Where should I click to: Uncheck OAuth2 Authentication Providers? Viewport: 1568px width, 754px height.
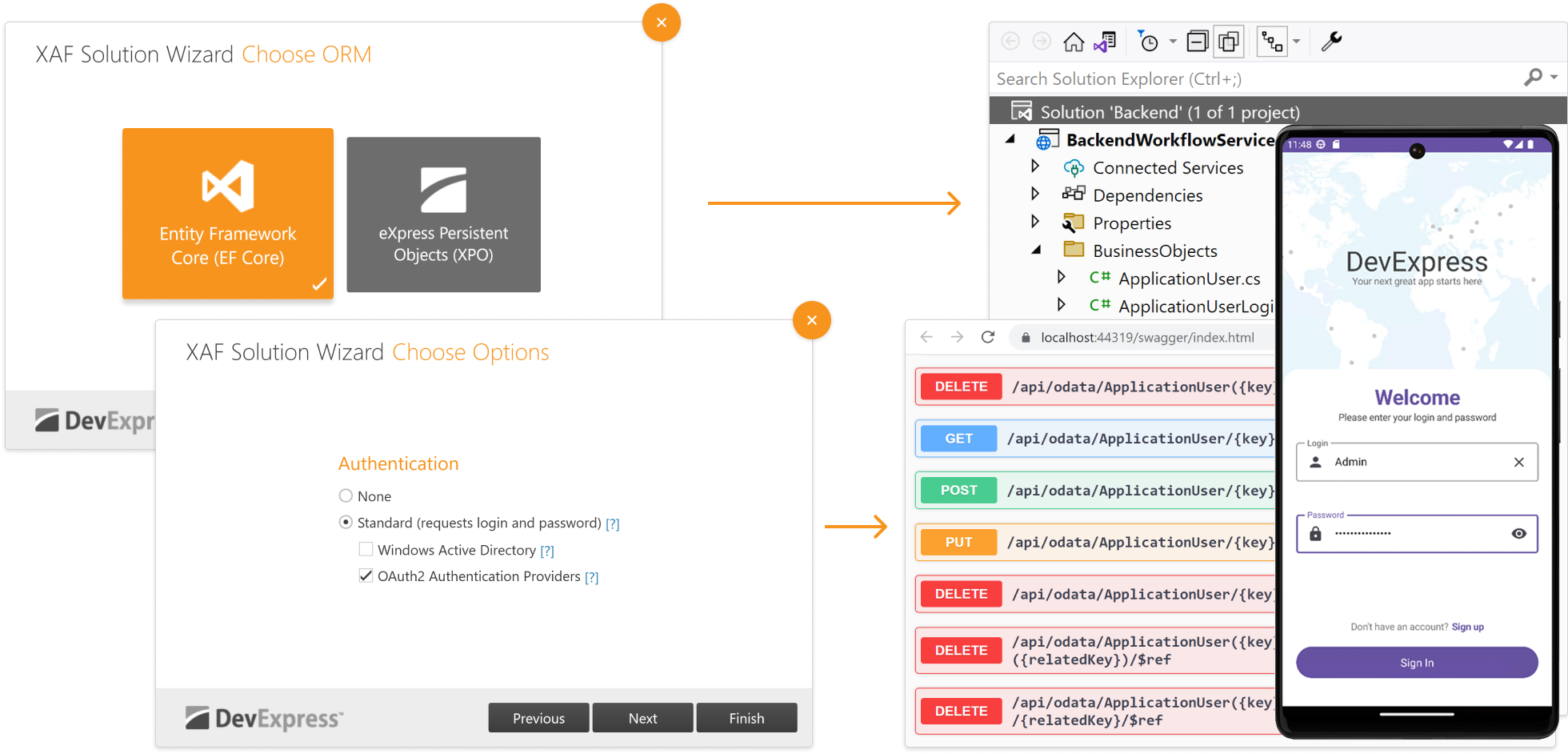pyautogui.click(x=366, y=576)
